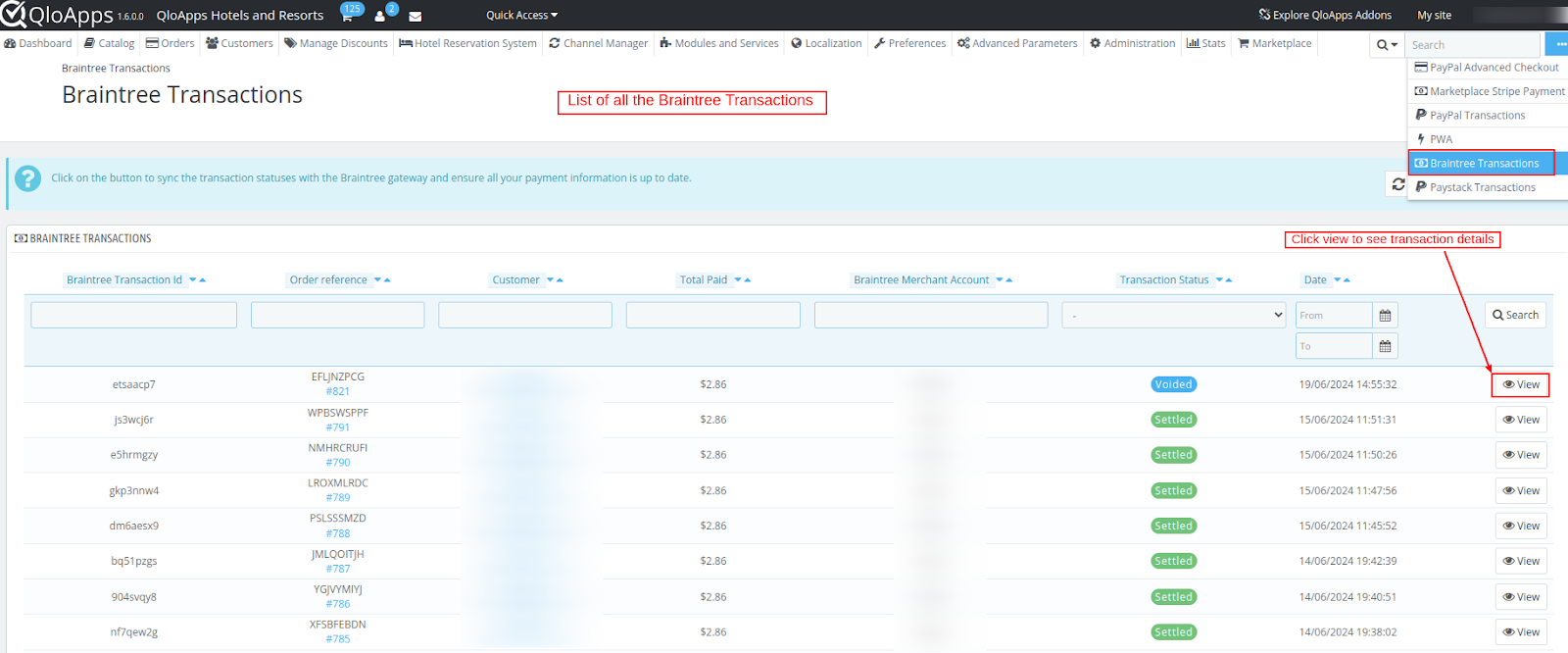Open Modules and Services menu

pyautogui.click(x=719, y=43)
